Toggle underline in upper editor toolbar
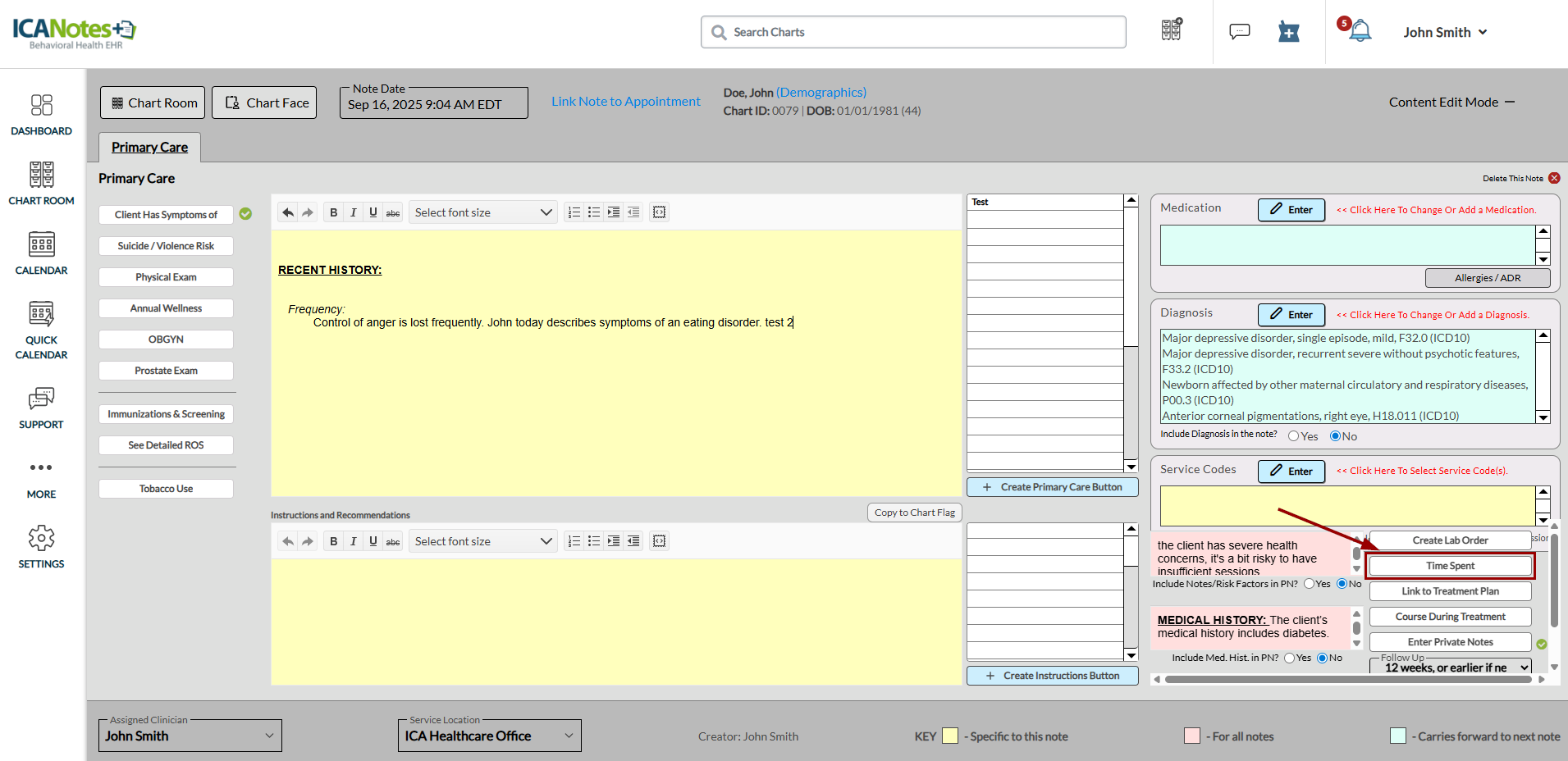1568x761 pixels. [x=373, y=212]
